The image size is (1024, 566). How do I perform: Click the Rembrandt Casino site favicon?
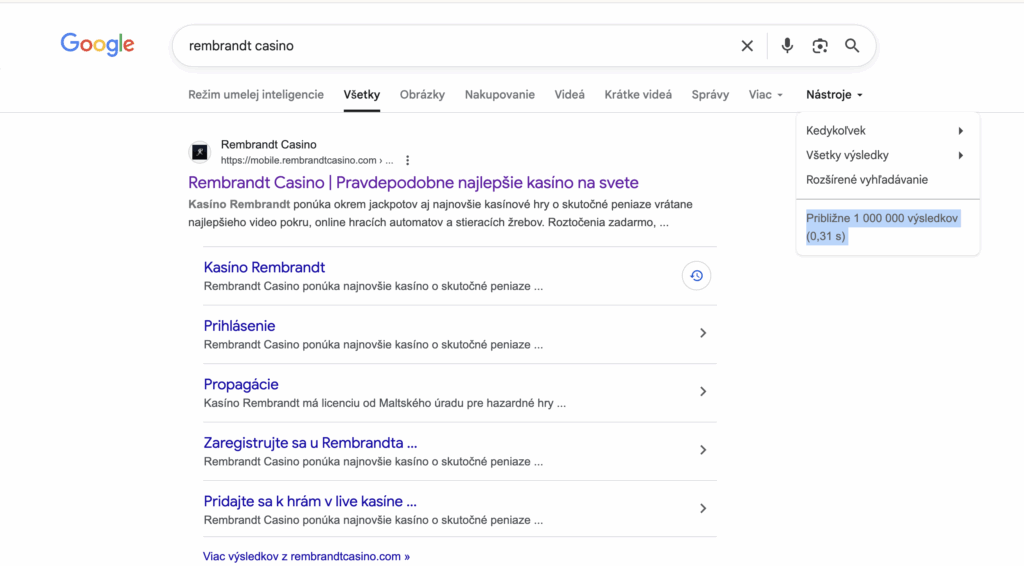point(199,152)
